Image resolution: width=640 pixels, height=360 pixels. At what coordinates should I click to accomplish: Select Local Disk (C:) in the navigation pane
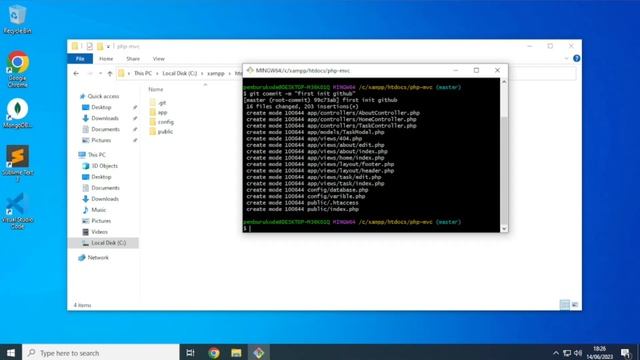coord(104,243)
